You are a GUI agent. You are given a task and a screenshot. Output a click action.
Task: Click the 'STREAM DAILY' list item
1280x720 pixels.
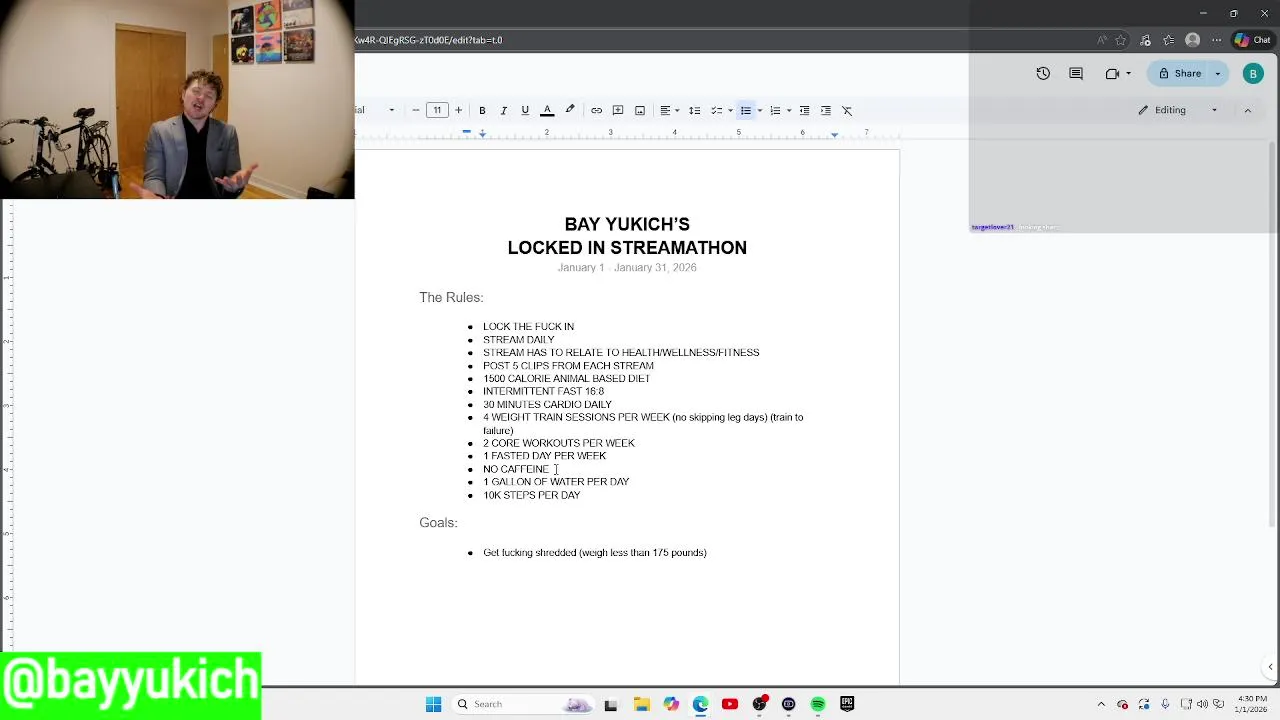518,340
